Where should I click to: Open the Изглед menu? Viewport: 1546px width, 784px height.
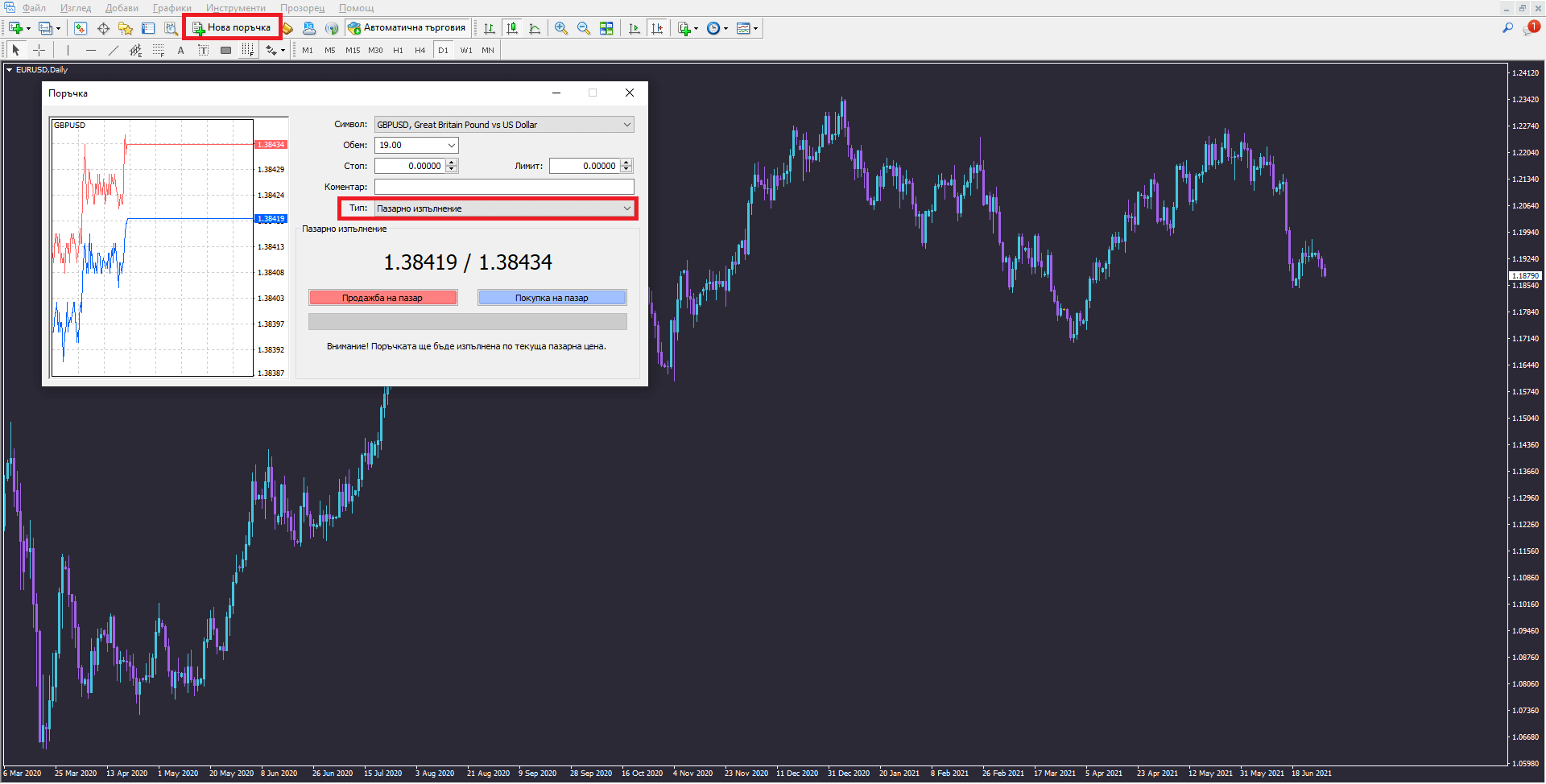tap(76, 8)
